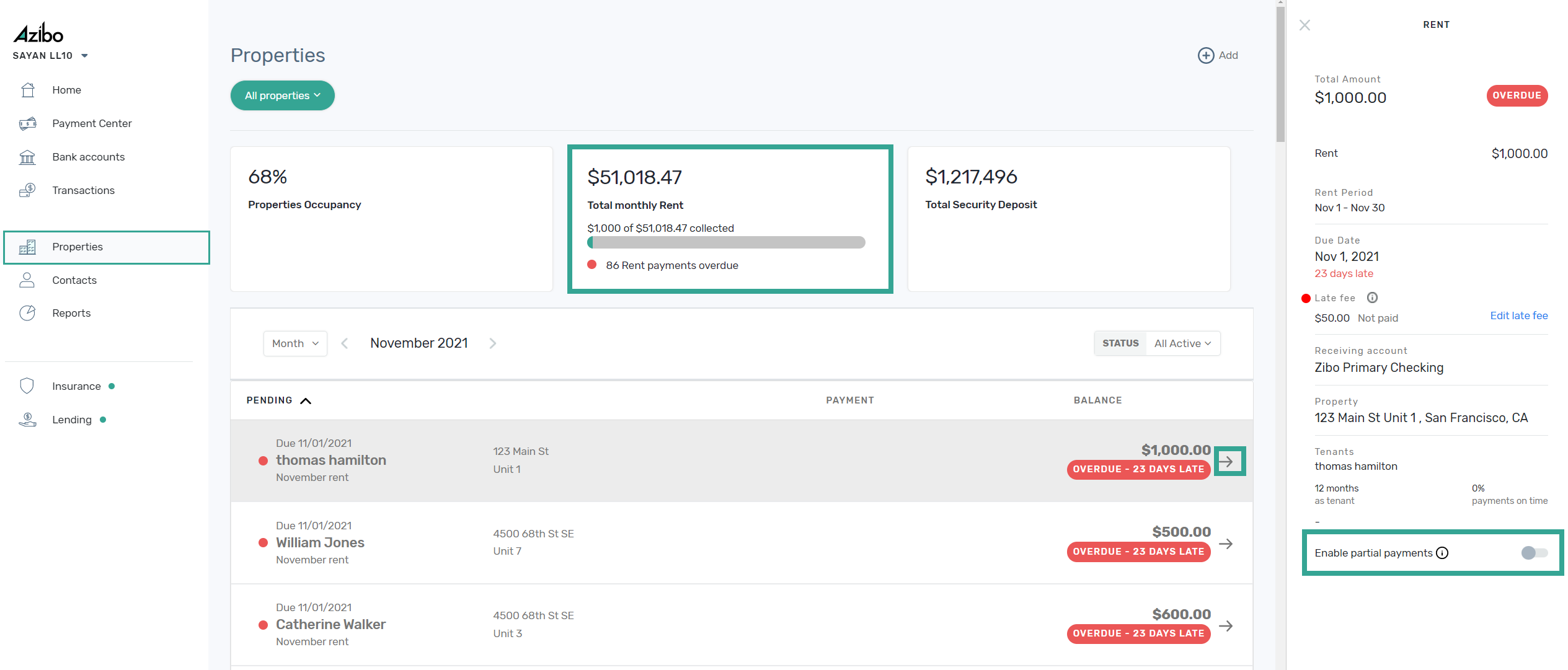
Task: Go to Home in the sidebar
Action: [66, 90]
